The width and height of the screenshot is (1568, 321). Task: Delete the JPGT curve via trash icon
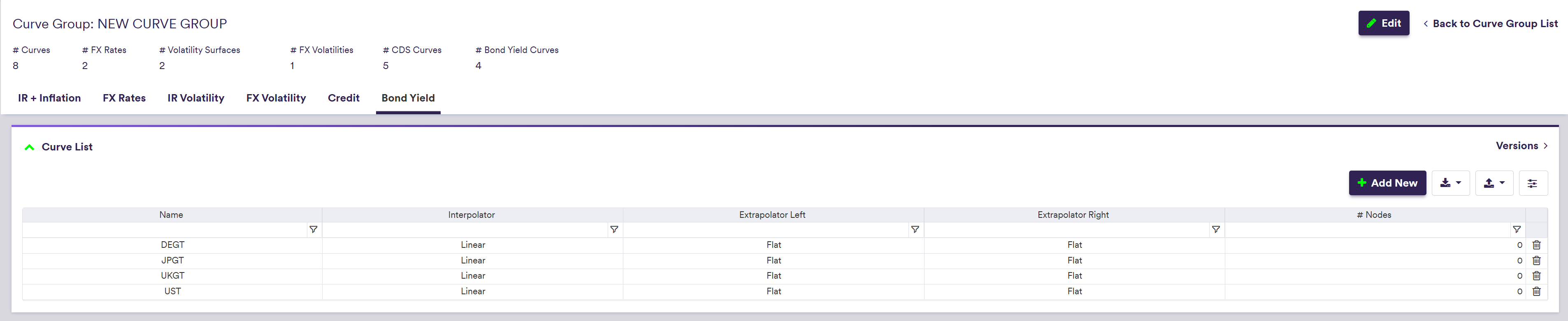[x=1536, y=260]
